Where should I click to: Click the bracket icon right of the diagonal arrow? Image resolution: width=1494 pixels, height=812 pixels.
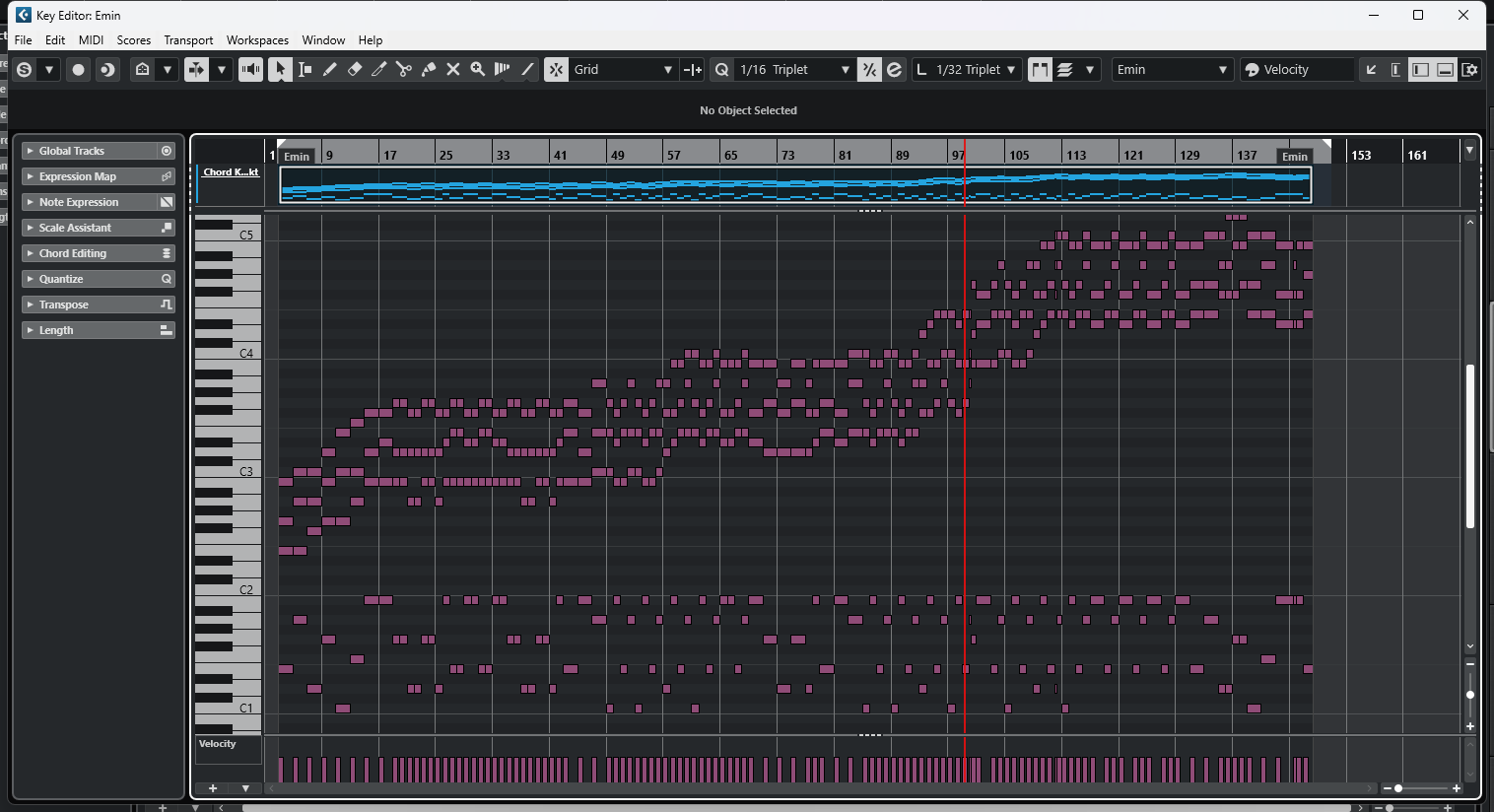pyautogui.click(x=1395, y=69)
